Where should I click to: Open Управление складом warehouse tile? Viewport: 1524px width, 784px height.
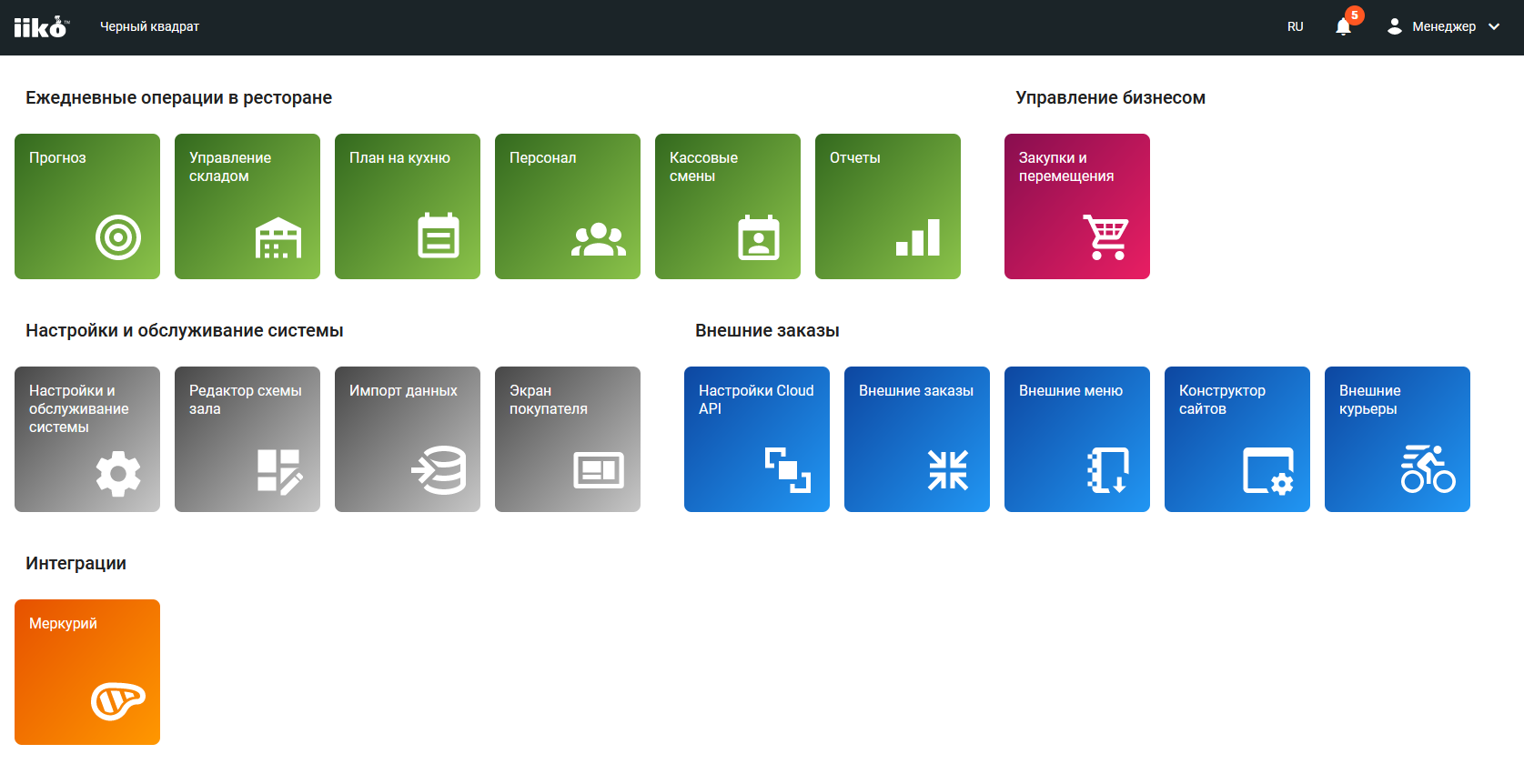pos(247,206)
